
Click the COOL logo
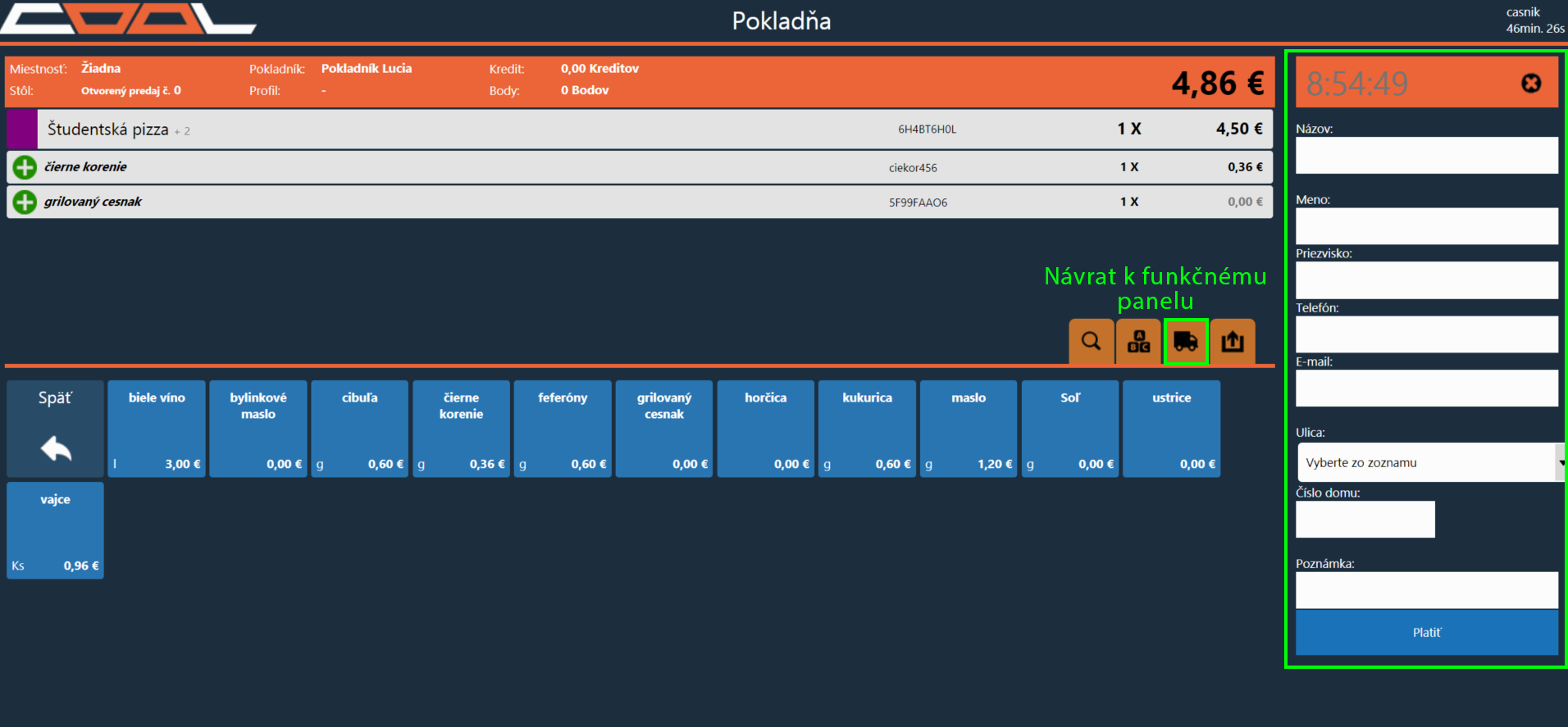point(127,19)
